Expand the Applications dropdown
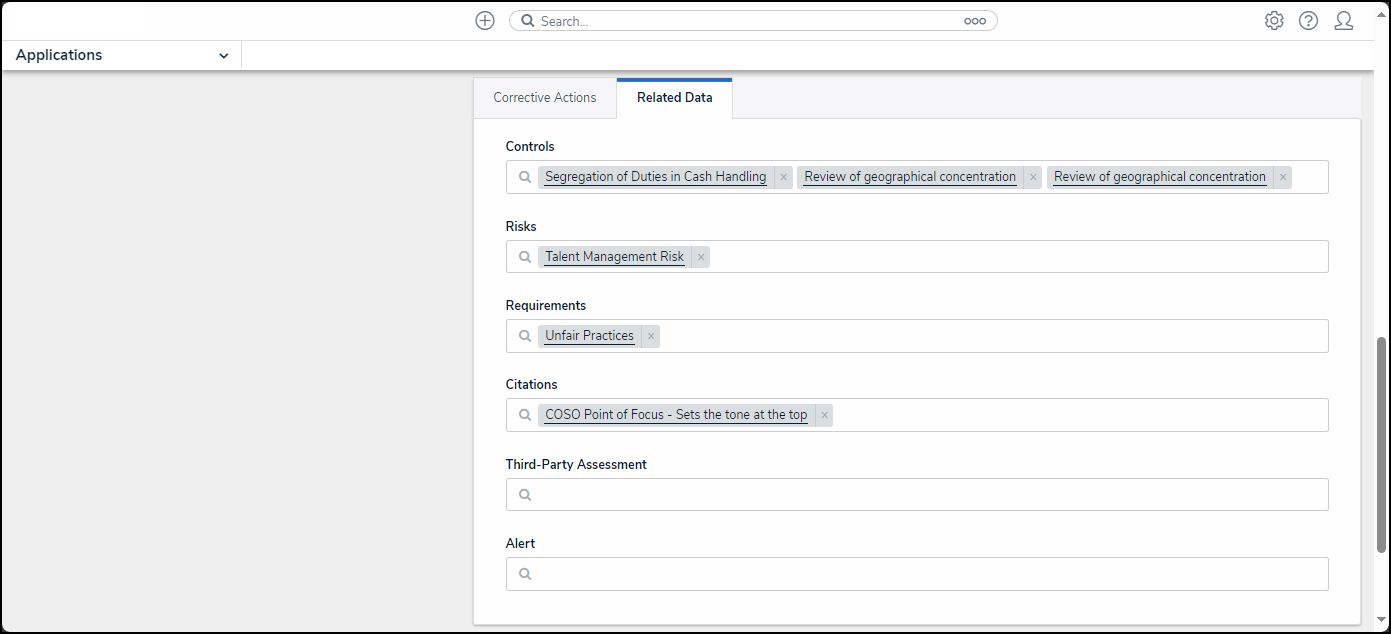This screenshot has height=634, width=1391. point(223,56)
